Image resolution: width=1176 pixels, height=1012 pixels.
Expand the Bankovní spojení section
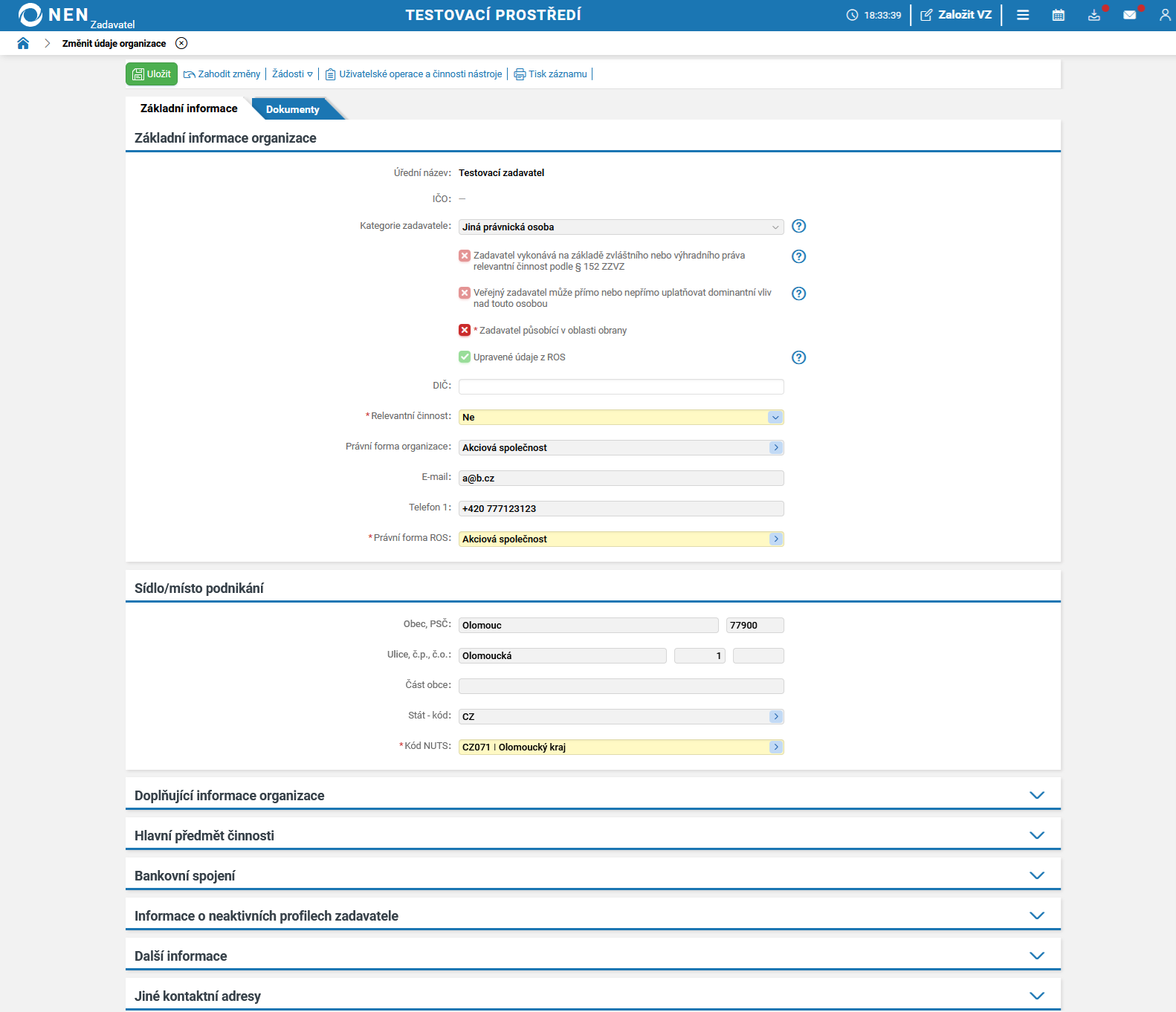[x=1036, y=875]
